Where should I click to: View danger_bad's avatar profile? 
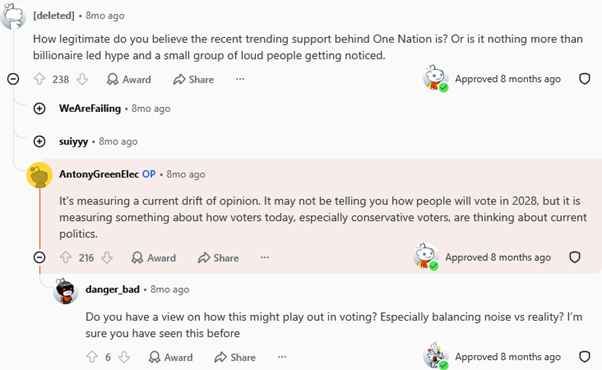click(x=66, y=291)
